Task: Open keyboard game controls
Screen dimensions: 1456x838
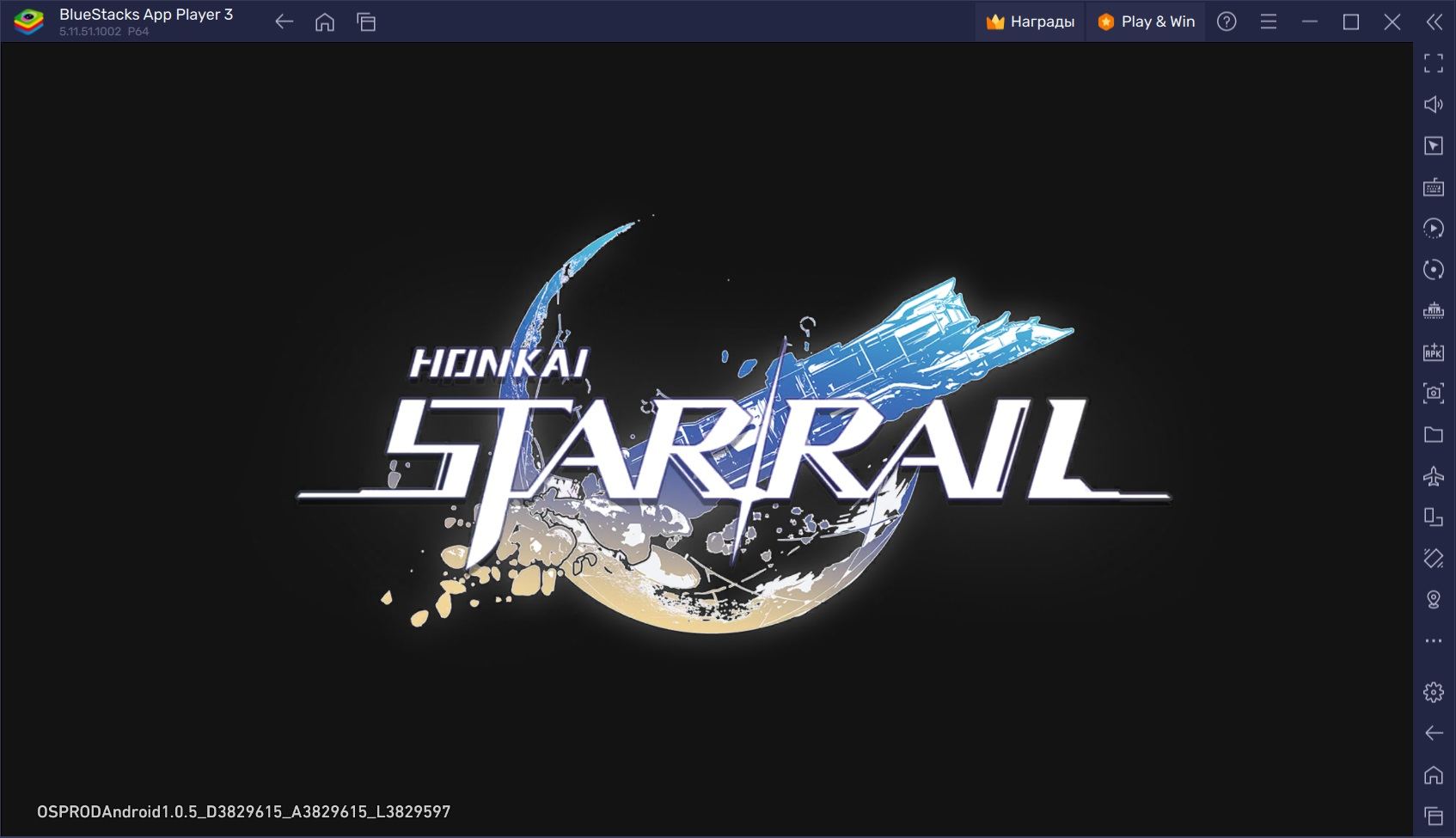Action: coord(1434,187)
